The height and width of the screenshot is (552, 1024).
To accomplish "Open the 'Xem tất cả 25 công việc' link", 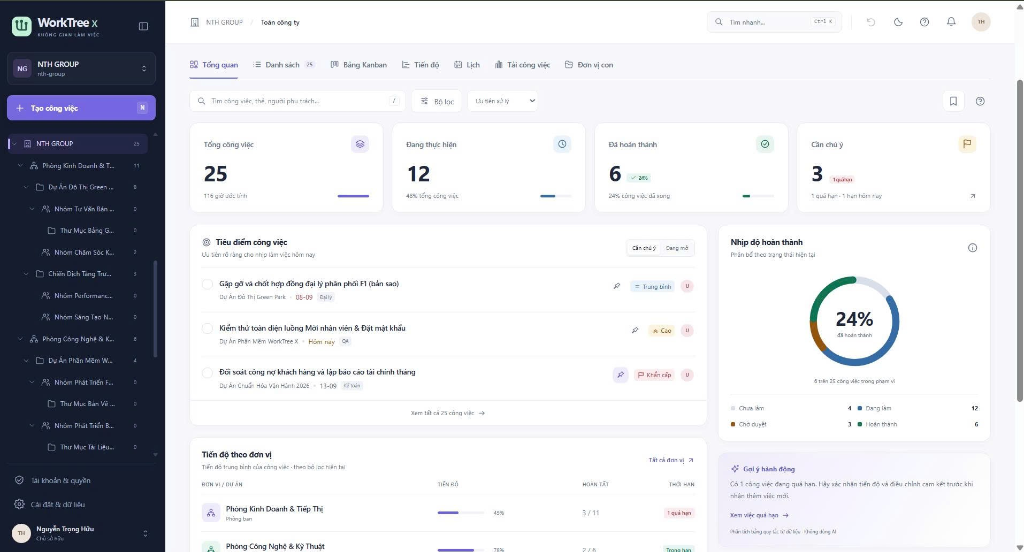I will [x=448, y=413].
